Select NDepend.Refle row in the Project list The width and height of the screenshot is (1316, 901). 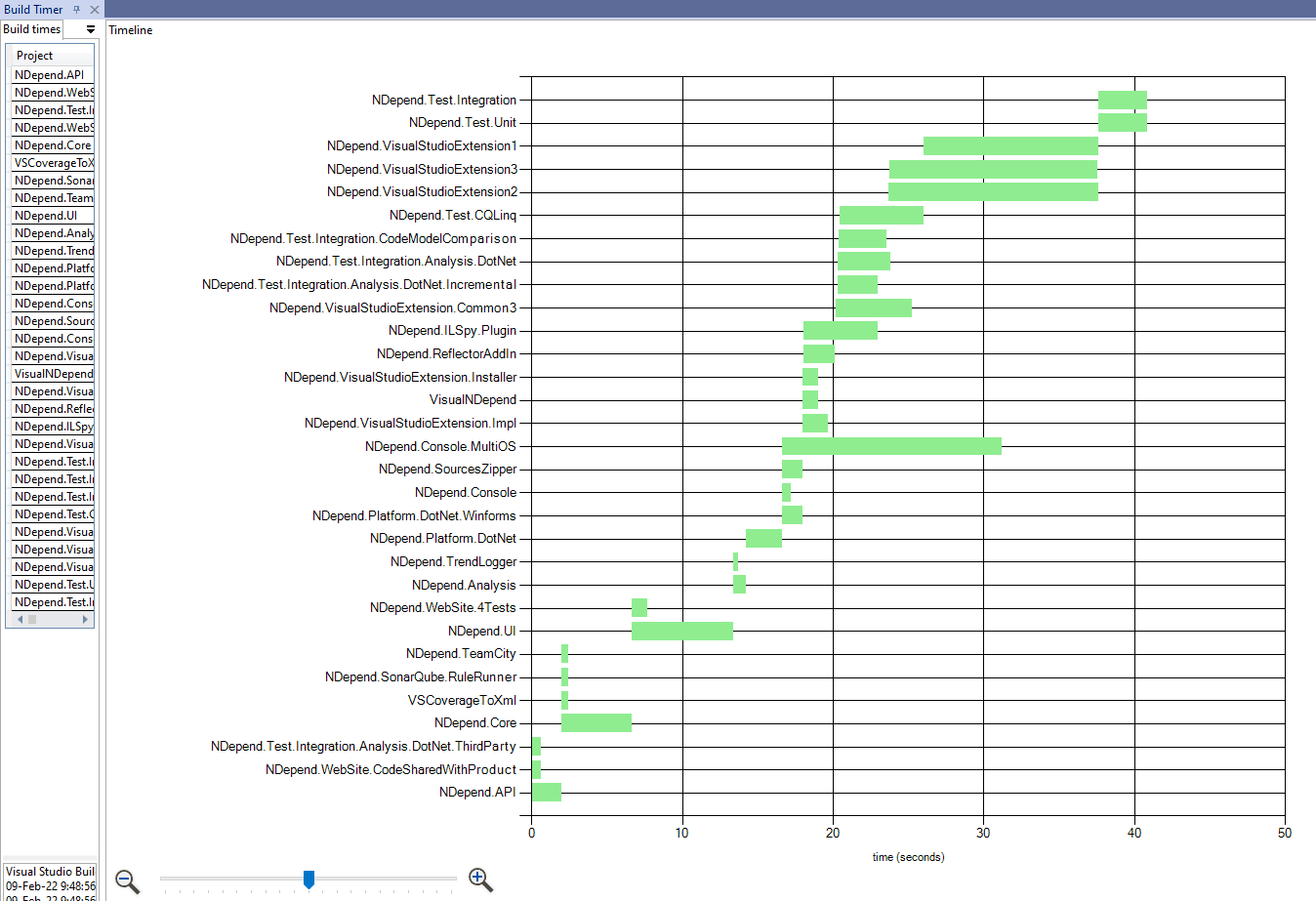[x=53, y=409]
